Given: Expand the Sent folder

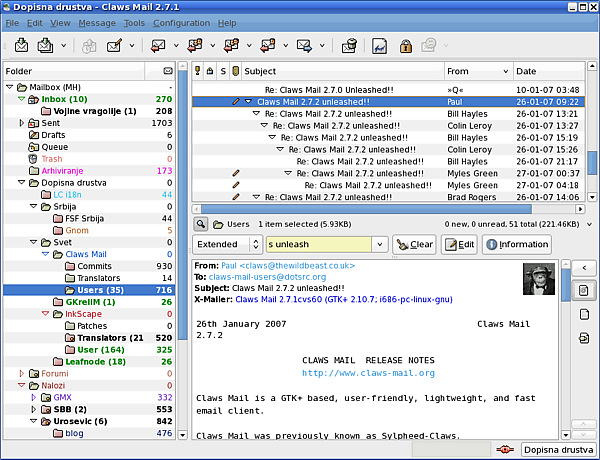Looking at the screenshot, I should click(22, 123).
